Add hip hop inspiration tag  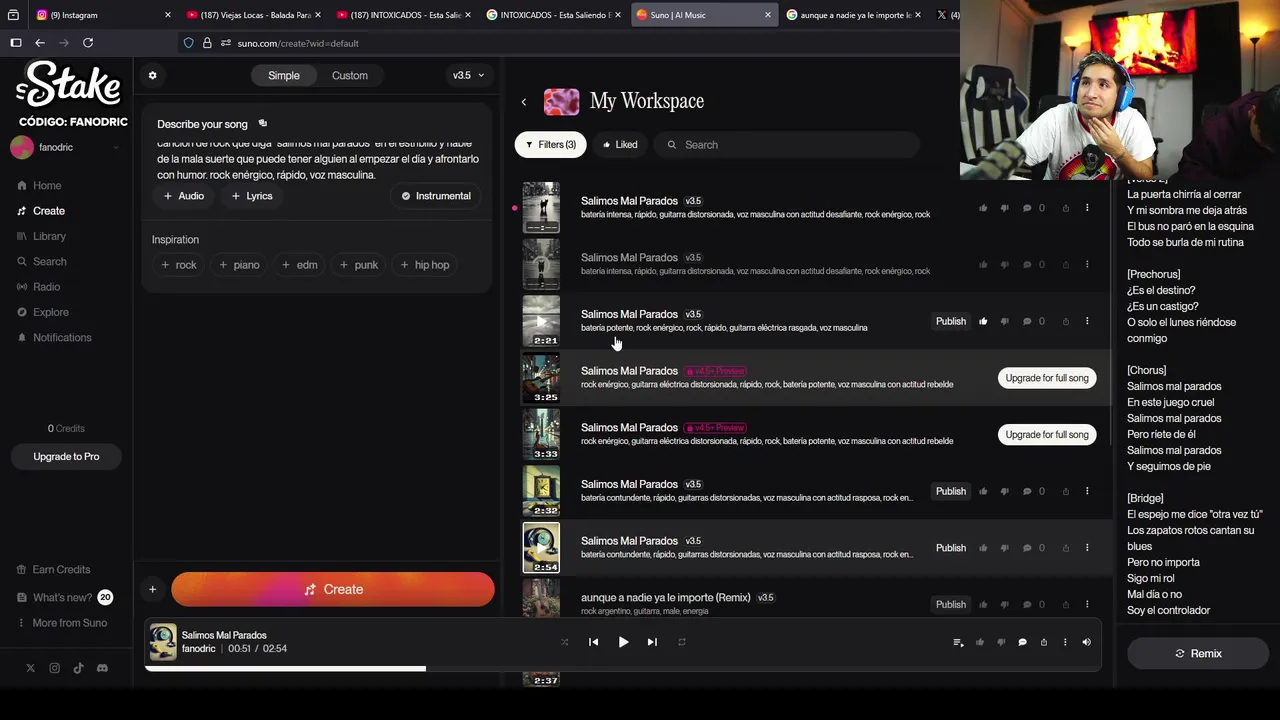[x=425, y=265]
